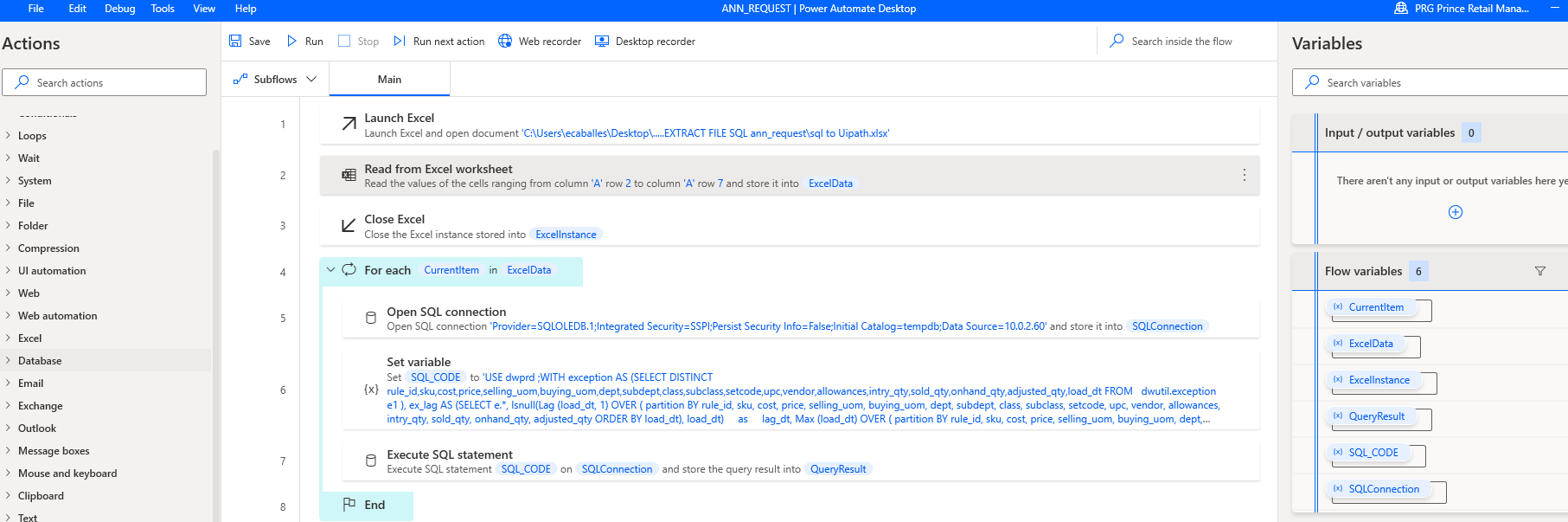Click the Flow variables filter icon
This screenshot has width=1568, height=522.
[1540, 271]
